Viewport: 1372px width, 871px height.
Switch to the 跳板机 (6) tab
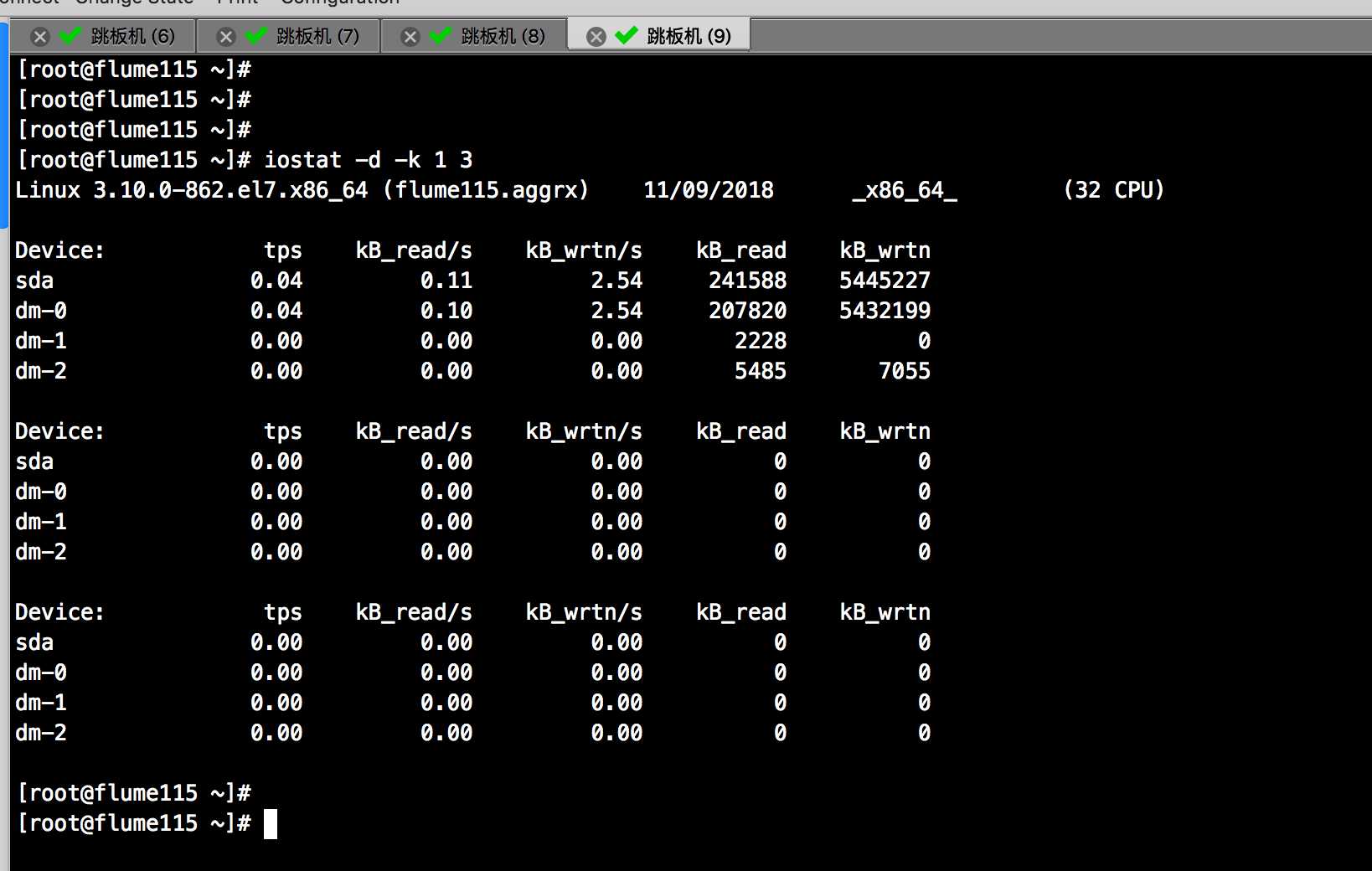[102, 36]
